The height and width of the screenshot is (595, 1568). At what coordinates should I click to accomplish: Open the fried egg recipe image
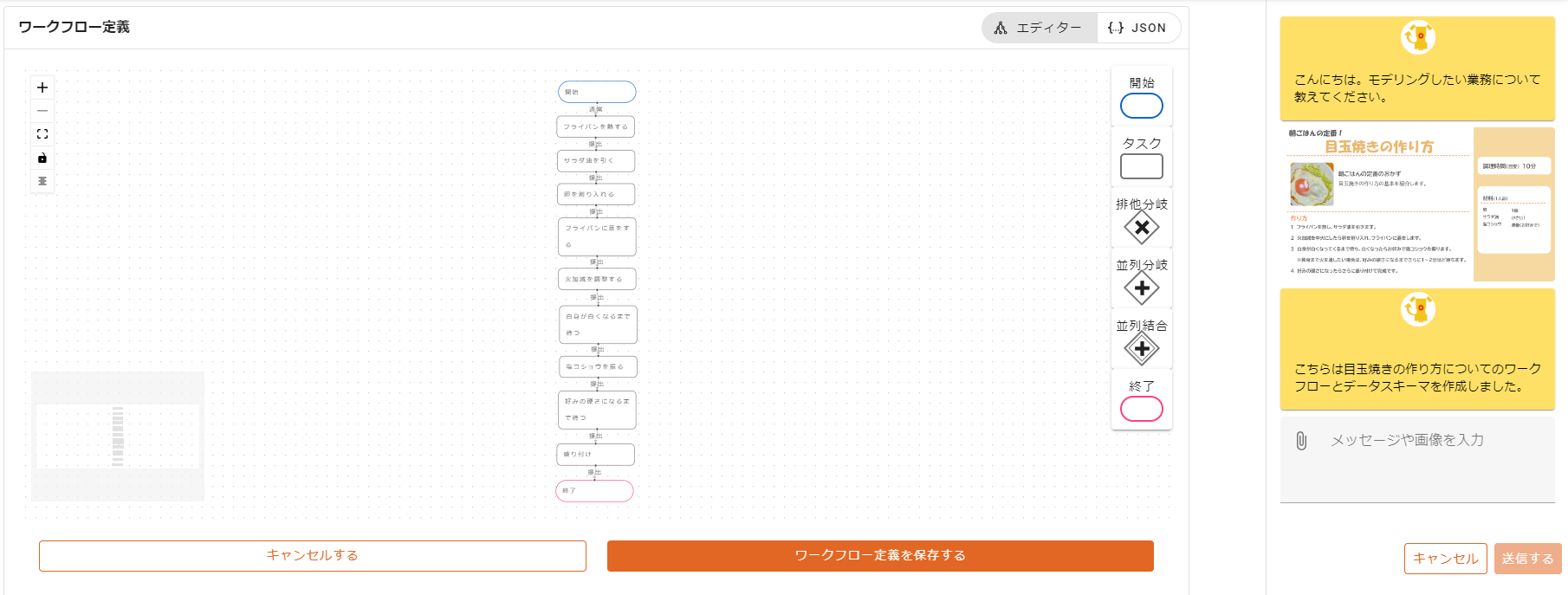[x=1416, y=204]
